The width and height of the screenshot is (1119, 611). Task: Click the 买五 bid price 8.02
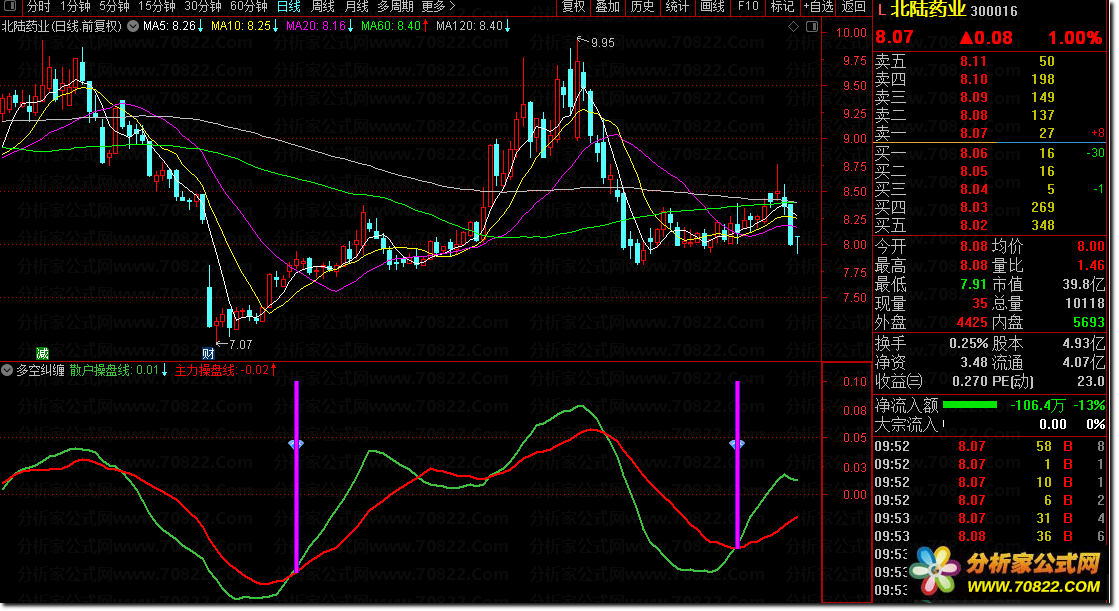pos(973,225)
